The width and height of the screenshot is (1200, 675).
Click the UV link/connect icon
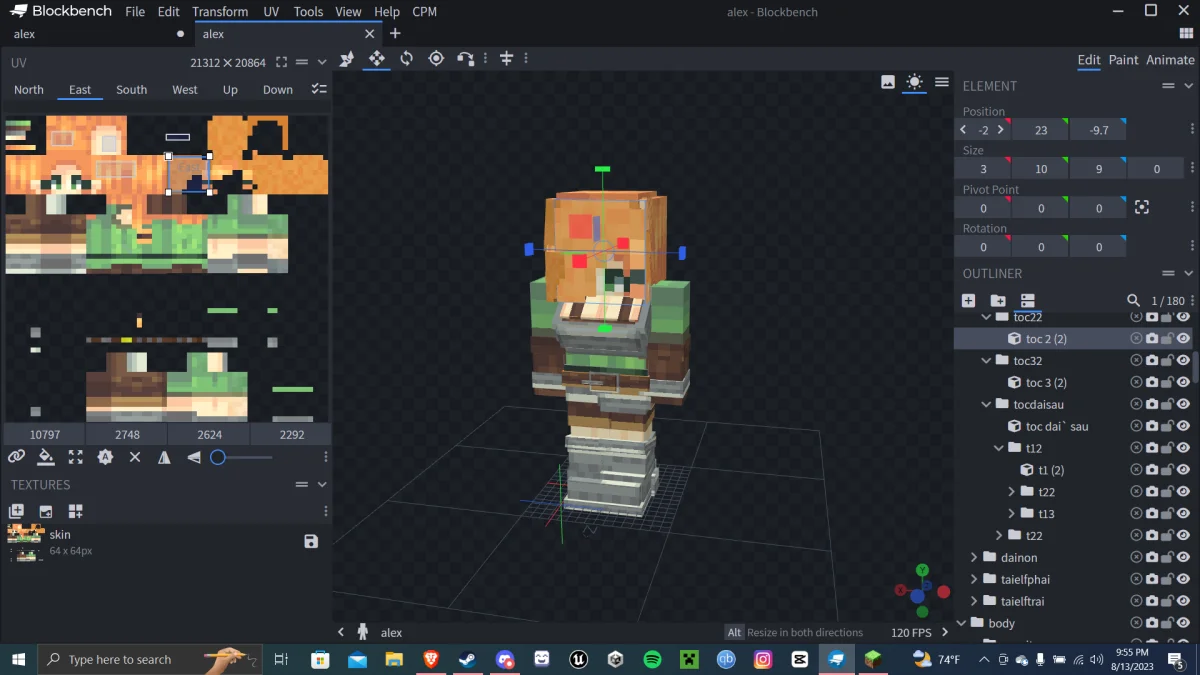tap(16, 457)
